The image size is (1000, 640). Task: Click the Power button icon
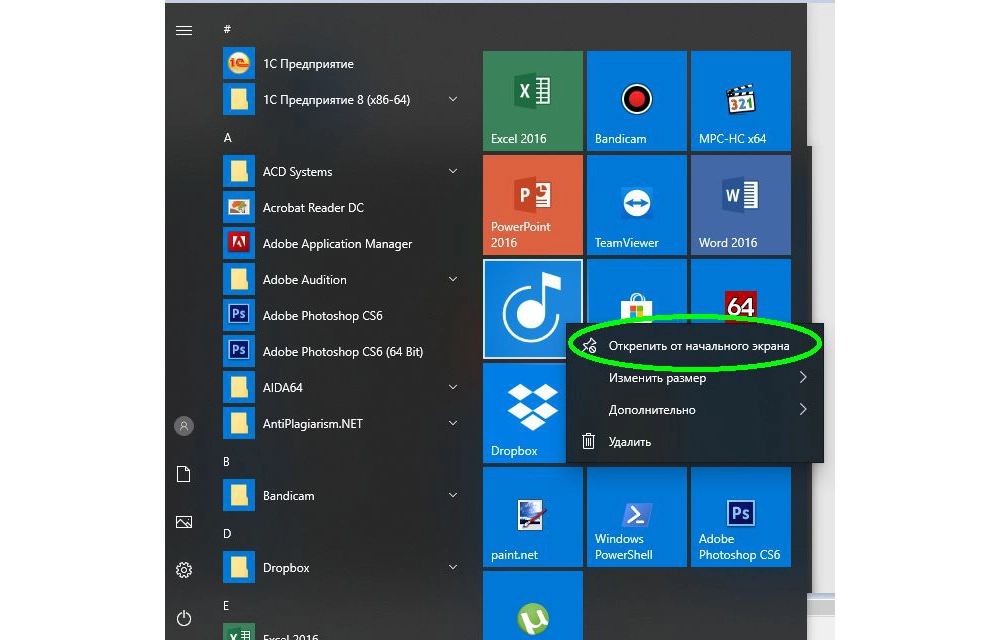pos(184,618)
